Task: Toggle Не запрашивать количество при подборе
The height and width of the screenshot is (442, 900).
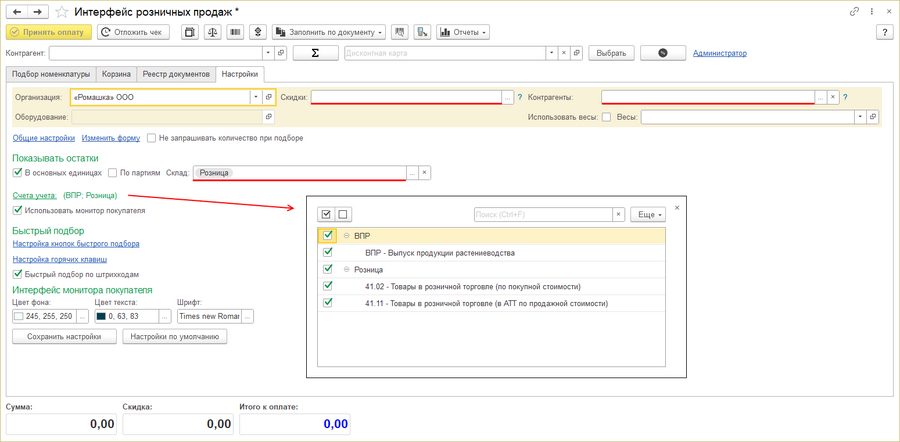Action: pyautogui.click(x=152, y=138)
